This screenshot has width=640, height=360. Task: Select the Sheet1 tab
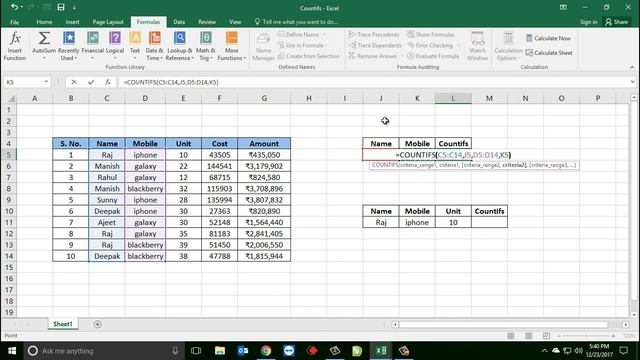[x=63, y=324]
